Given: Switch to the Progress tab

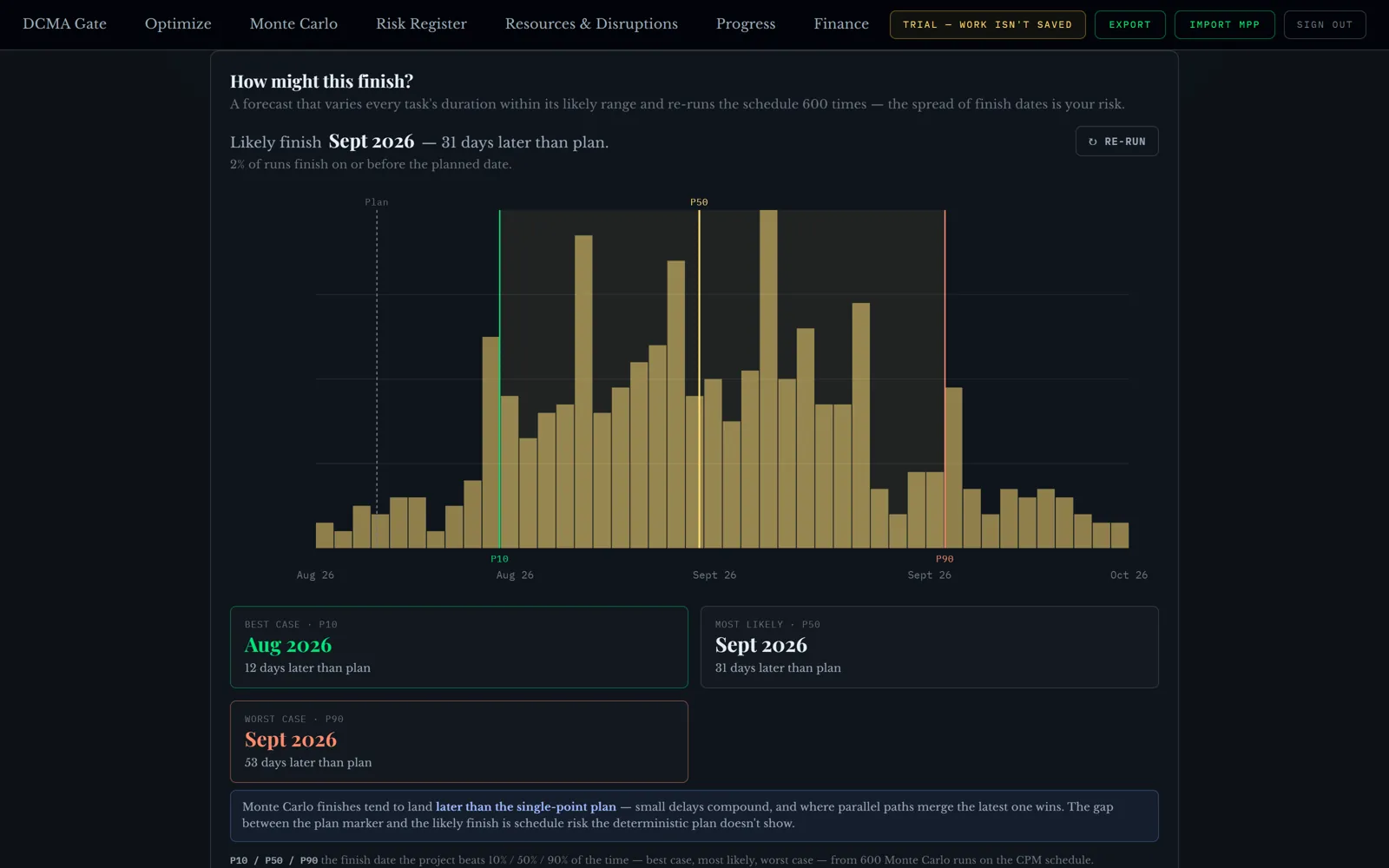Looking at the screenshot, I should coord(746,24).
